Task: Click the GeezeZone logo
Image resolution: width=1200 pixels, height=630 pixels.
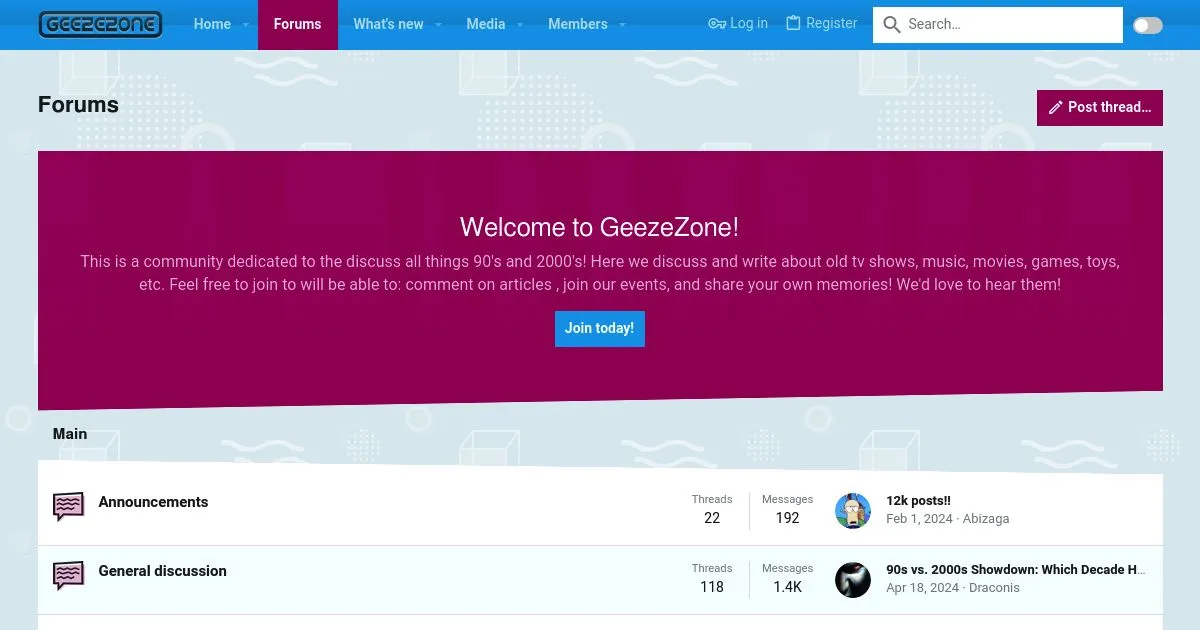Action: tap(100, 24)
